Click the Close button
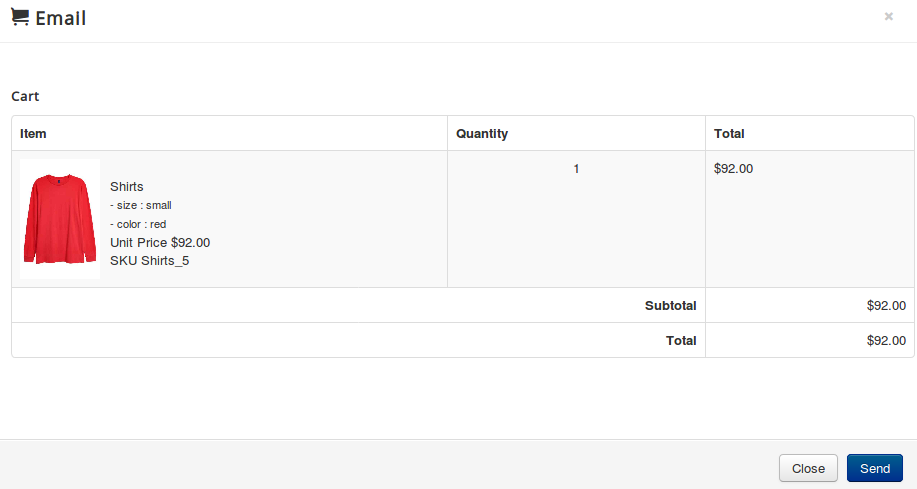 pyautogui.click(x=808, y=469)
